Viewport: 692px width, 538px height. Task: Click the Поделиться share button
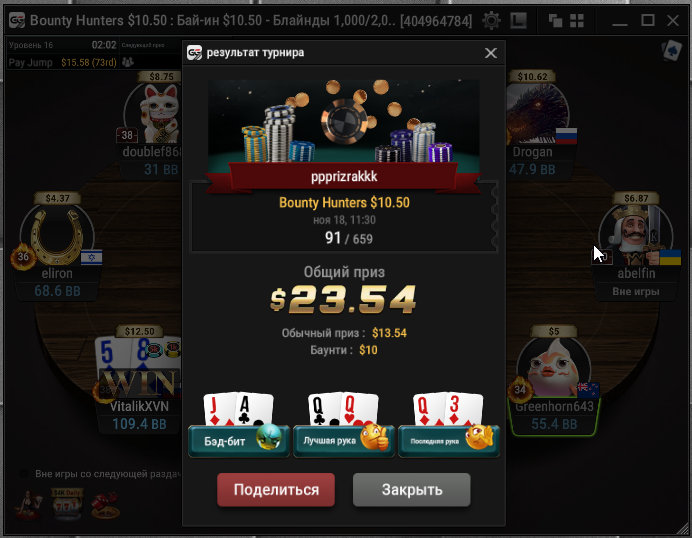tap(276, 489)
